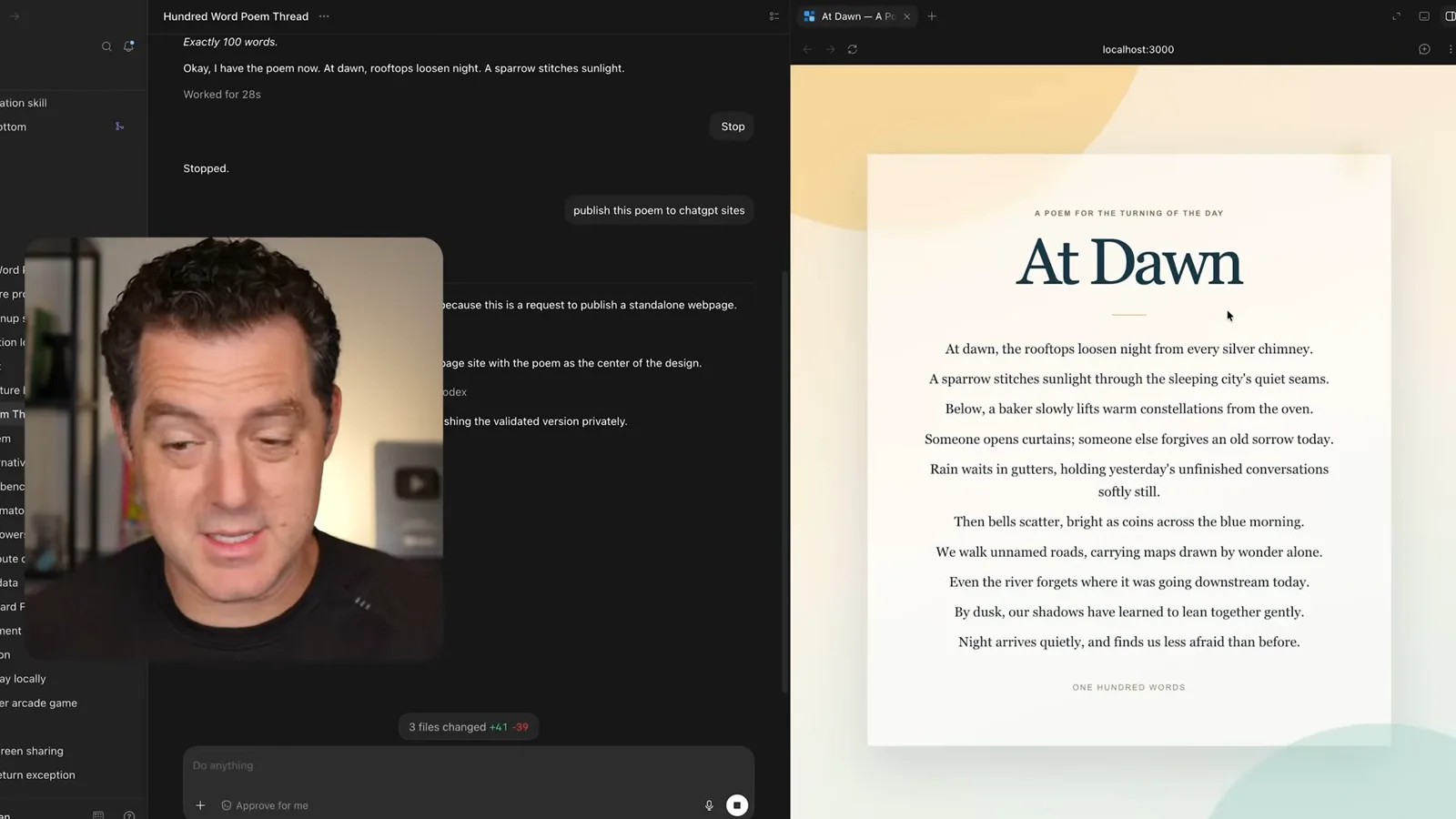Open the task list icon in thread header

tap(774, 16)
